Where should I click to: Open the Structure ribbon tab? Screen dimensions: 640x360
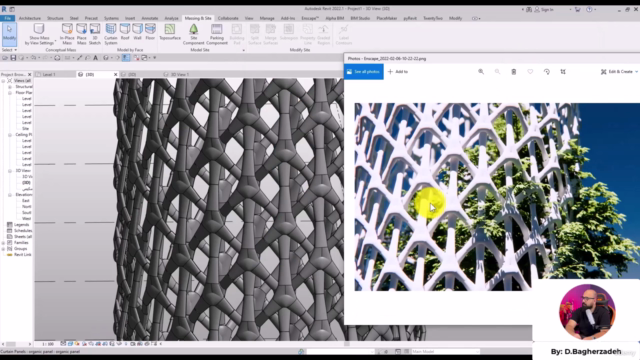(55, 18)
